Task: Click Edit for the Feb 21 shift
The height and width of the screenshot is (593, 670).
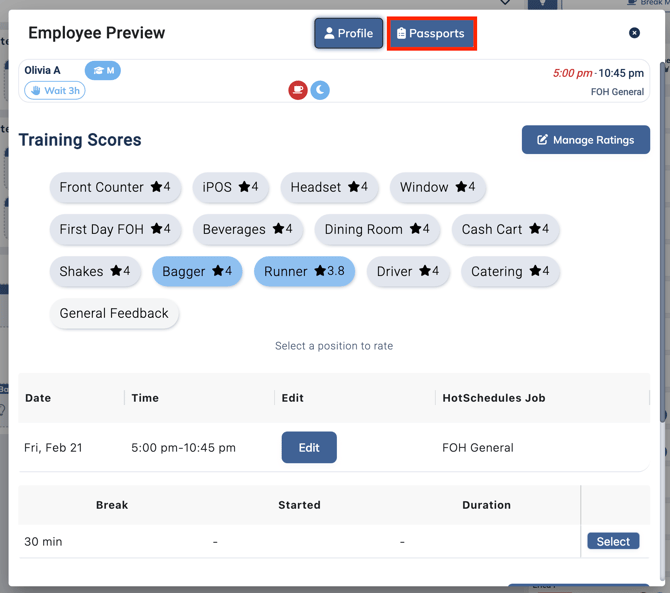Action: click(x=309, y=447)
